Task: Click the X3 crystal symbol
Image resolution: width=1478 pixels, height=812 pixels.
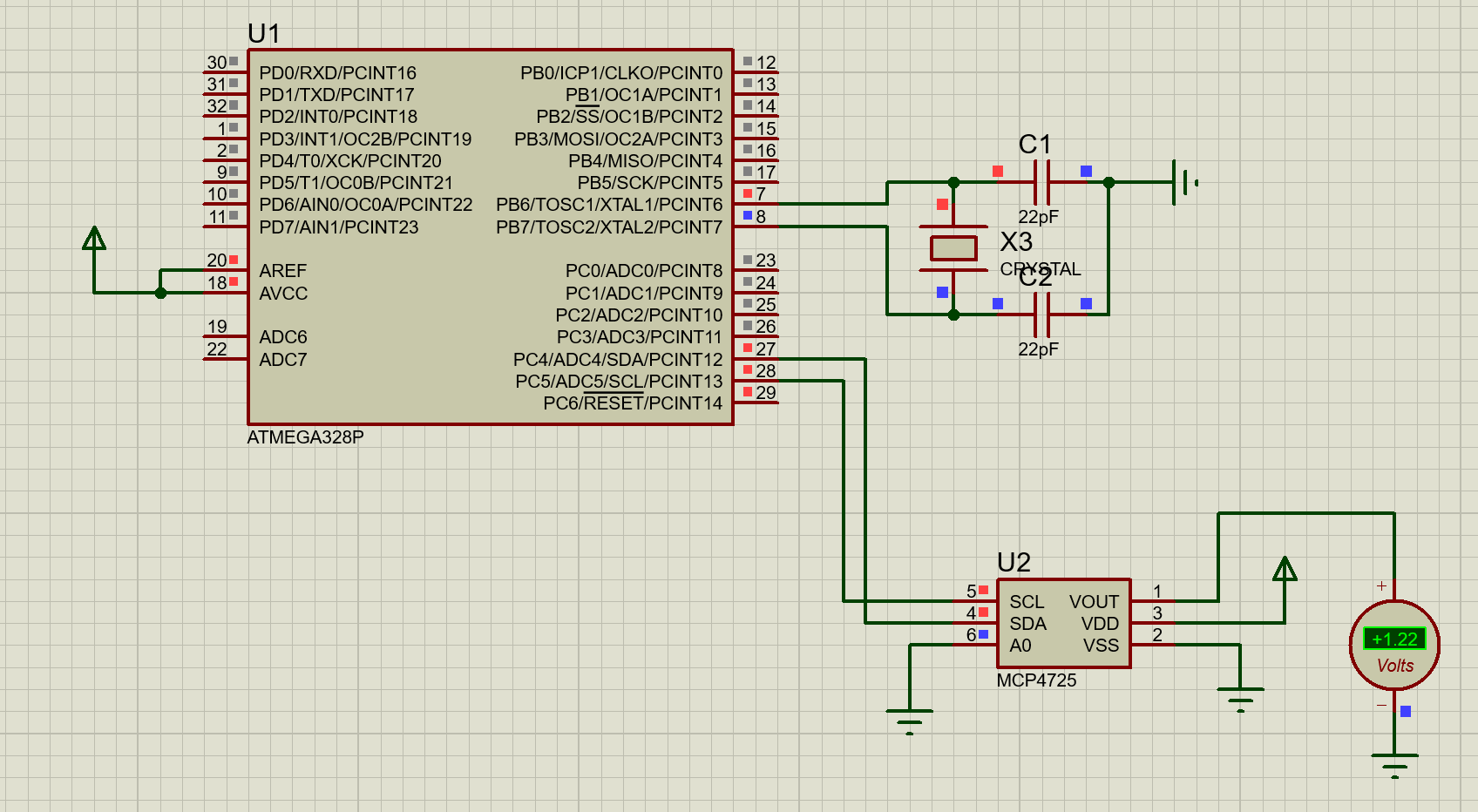Action: 953,247
